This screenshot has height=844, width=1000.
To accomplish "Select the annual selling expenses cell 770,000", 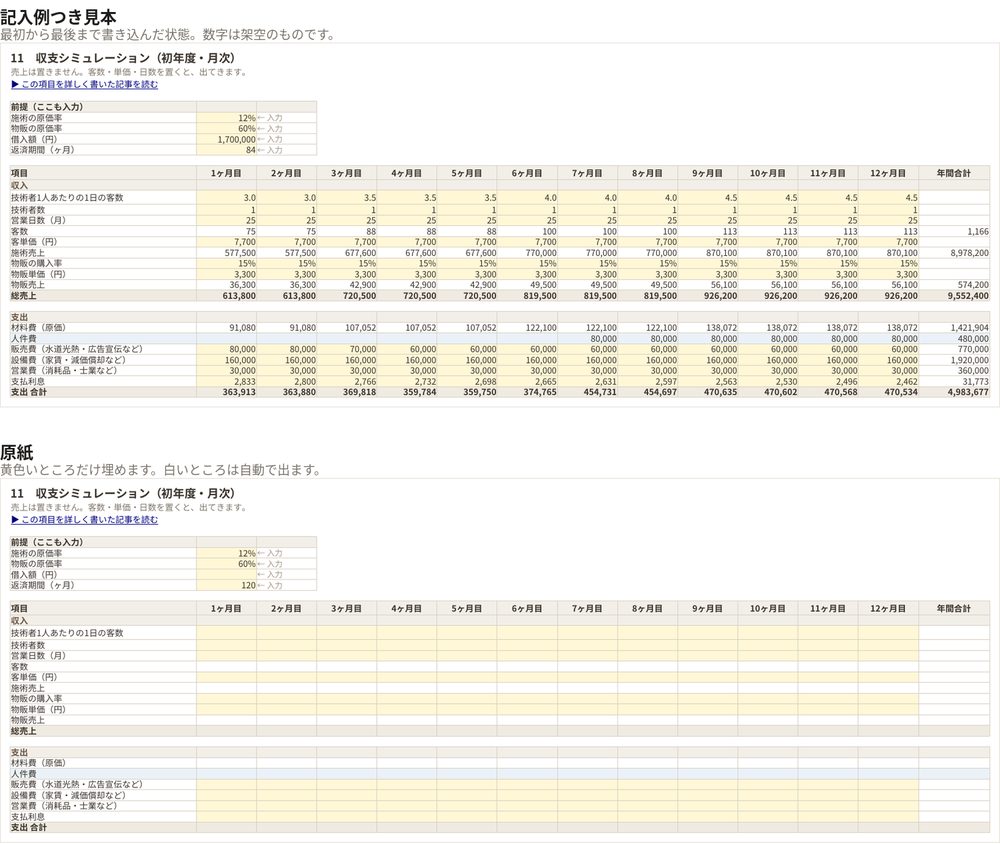I will (x=955, y=349).
